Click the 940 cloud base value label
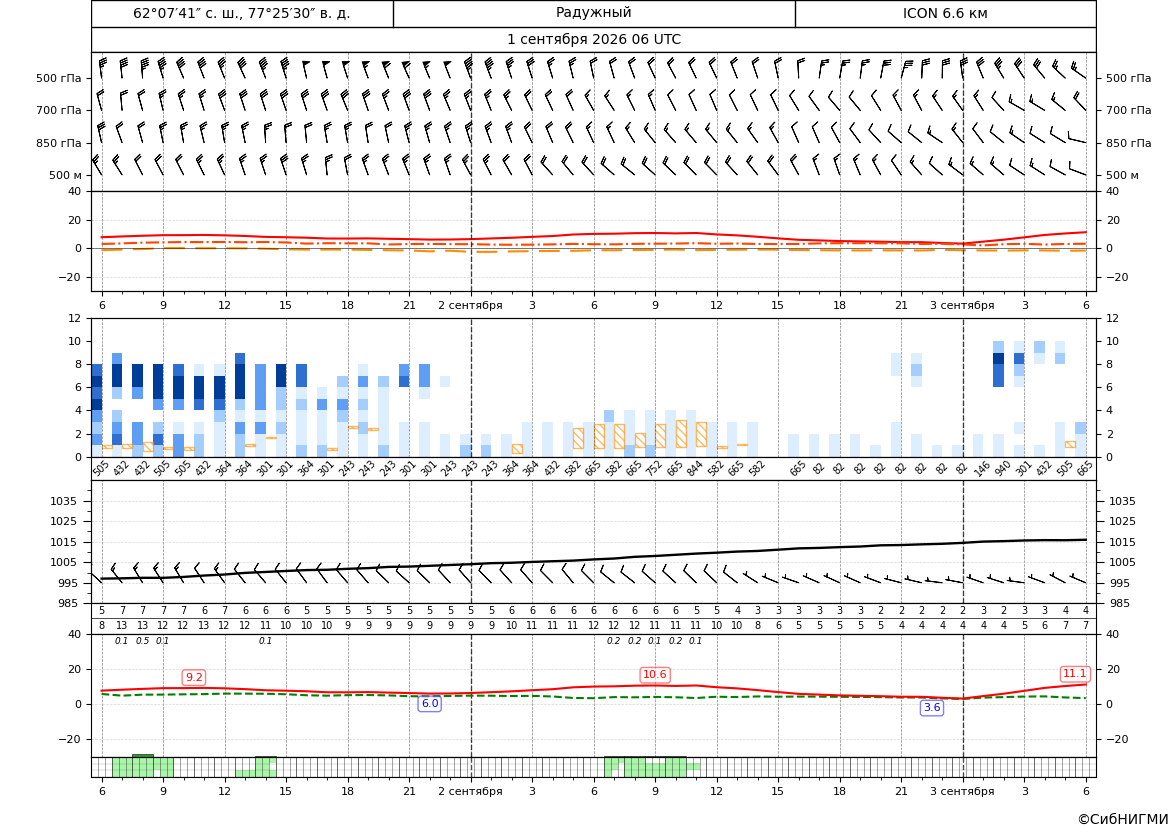This screenshot has height=827, width=1169. click(x=1002, y=469)
